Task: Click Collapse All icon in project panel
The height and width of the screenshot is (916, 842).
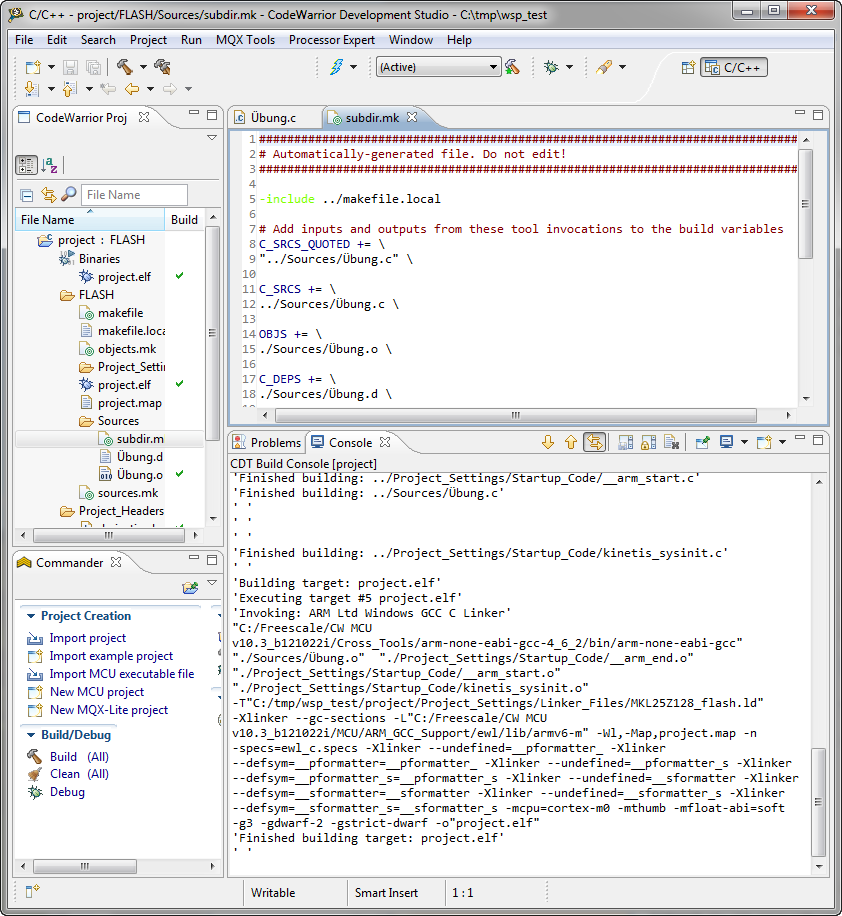Action: pyautogui.click(x=27, y=195)
